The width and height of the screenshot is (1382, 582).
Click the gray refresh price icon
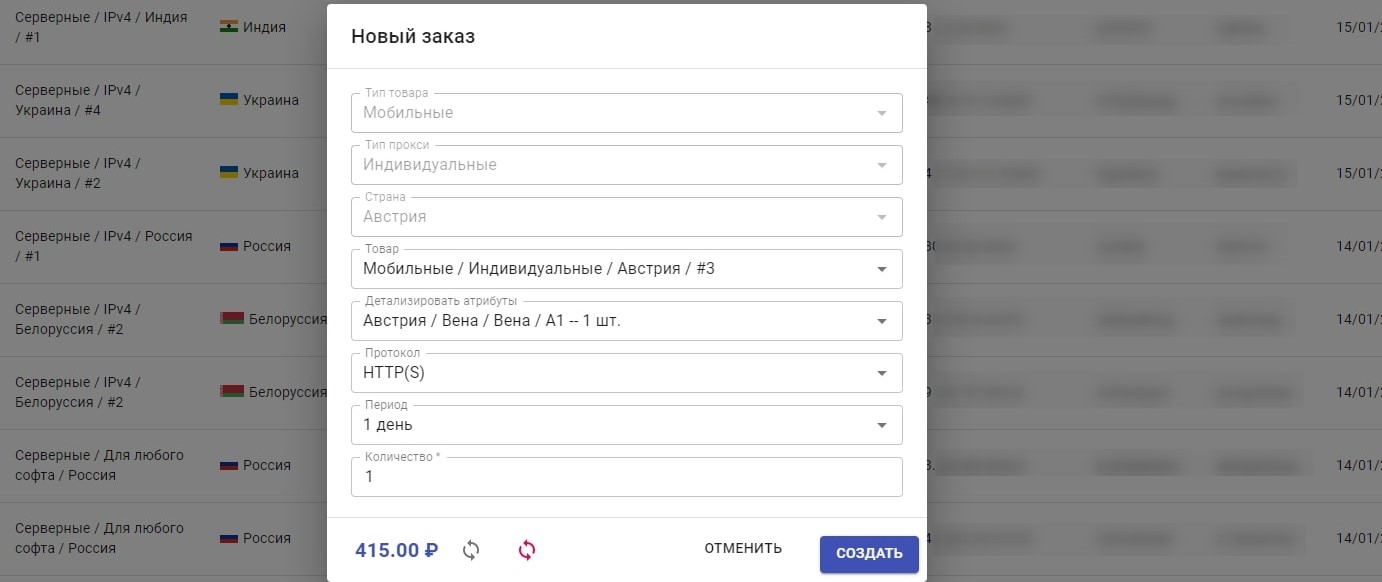point(471,550)
